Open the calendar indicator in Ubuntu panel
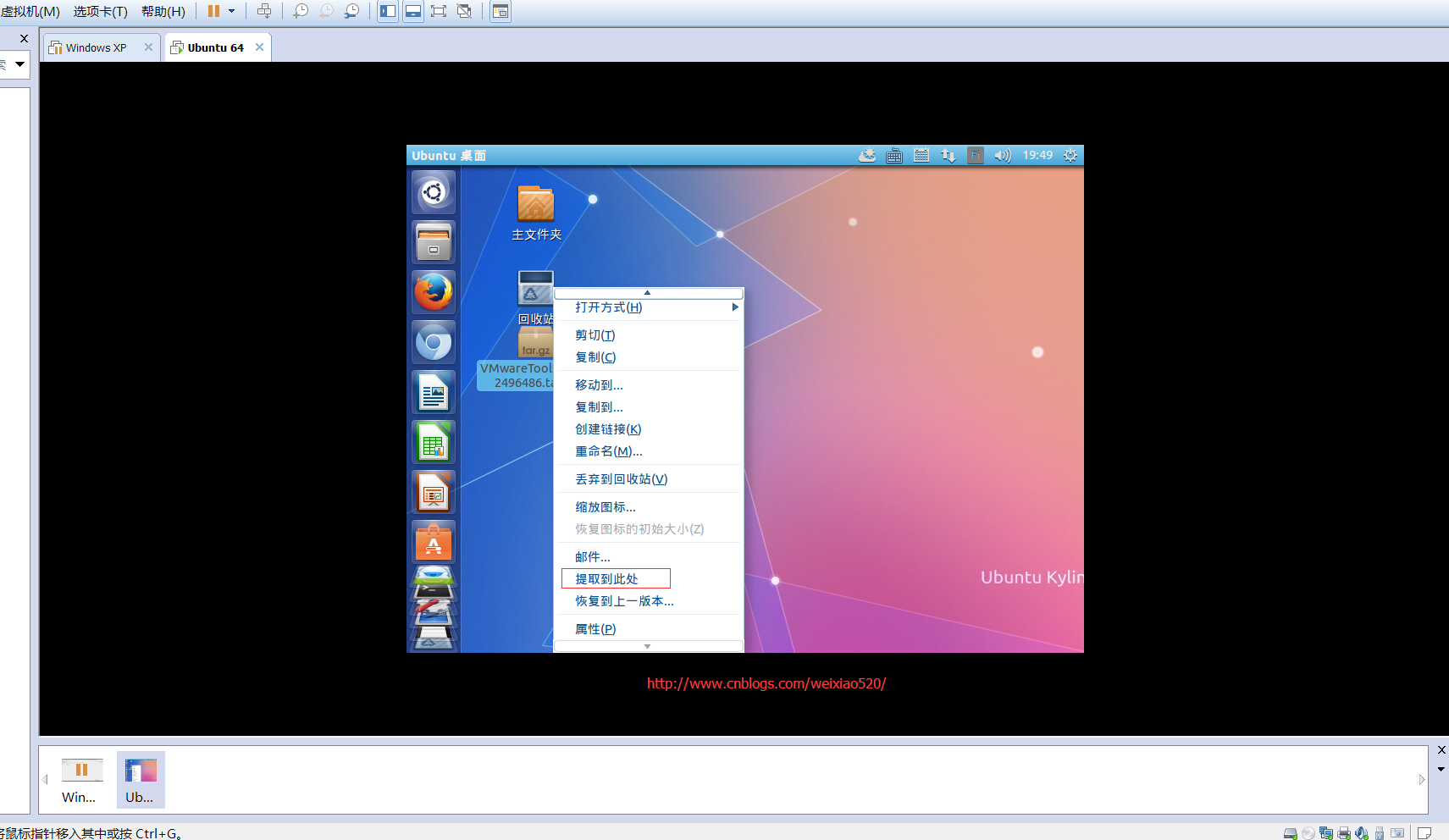The width and height of the screenshot is (1449, 840). pyautogui.click(x=921, y=156)
